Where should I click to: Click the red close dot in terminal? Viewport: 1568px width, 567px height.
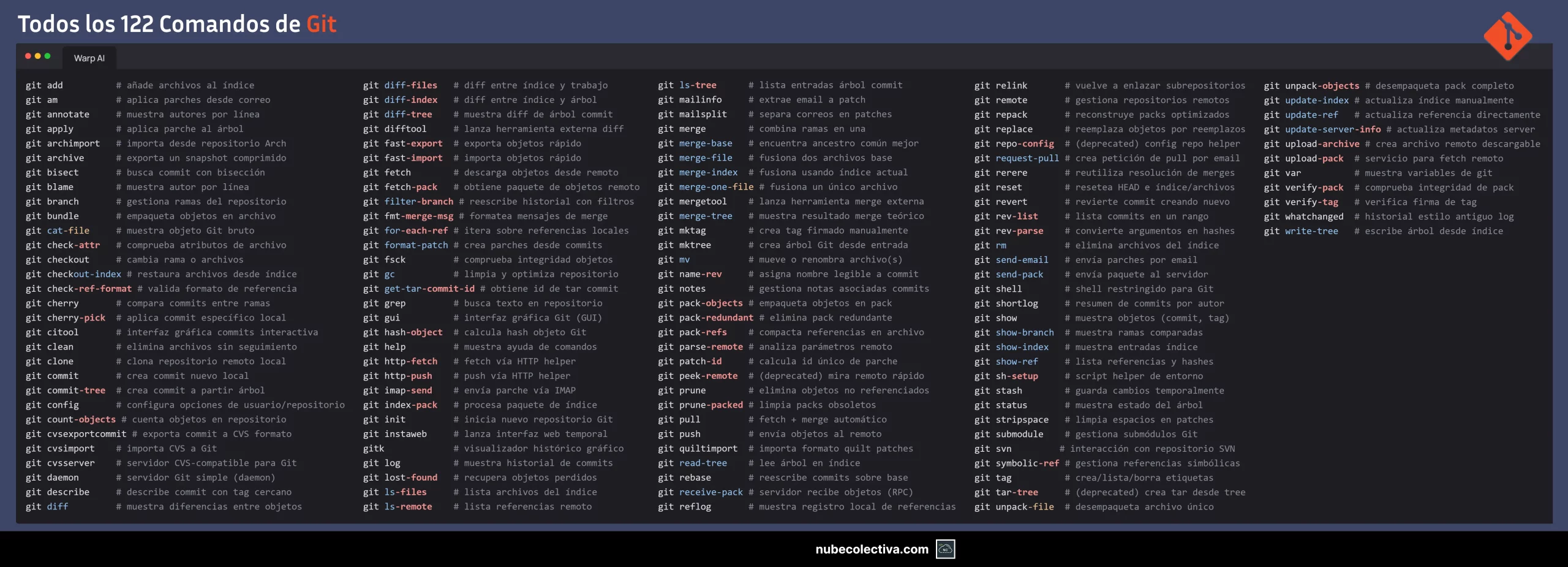coord(28,56)
